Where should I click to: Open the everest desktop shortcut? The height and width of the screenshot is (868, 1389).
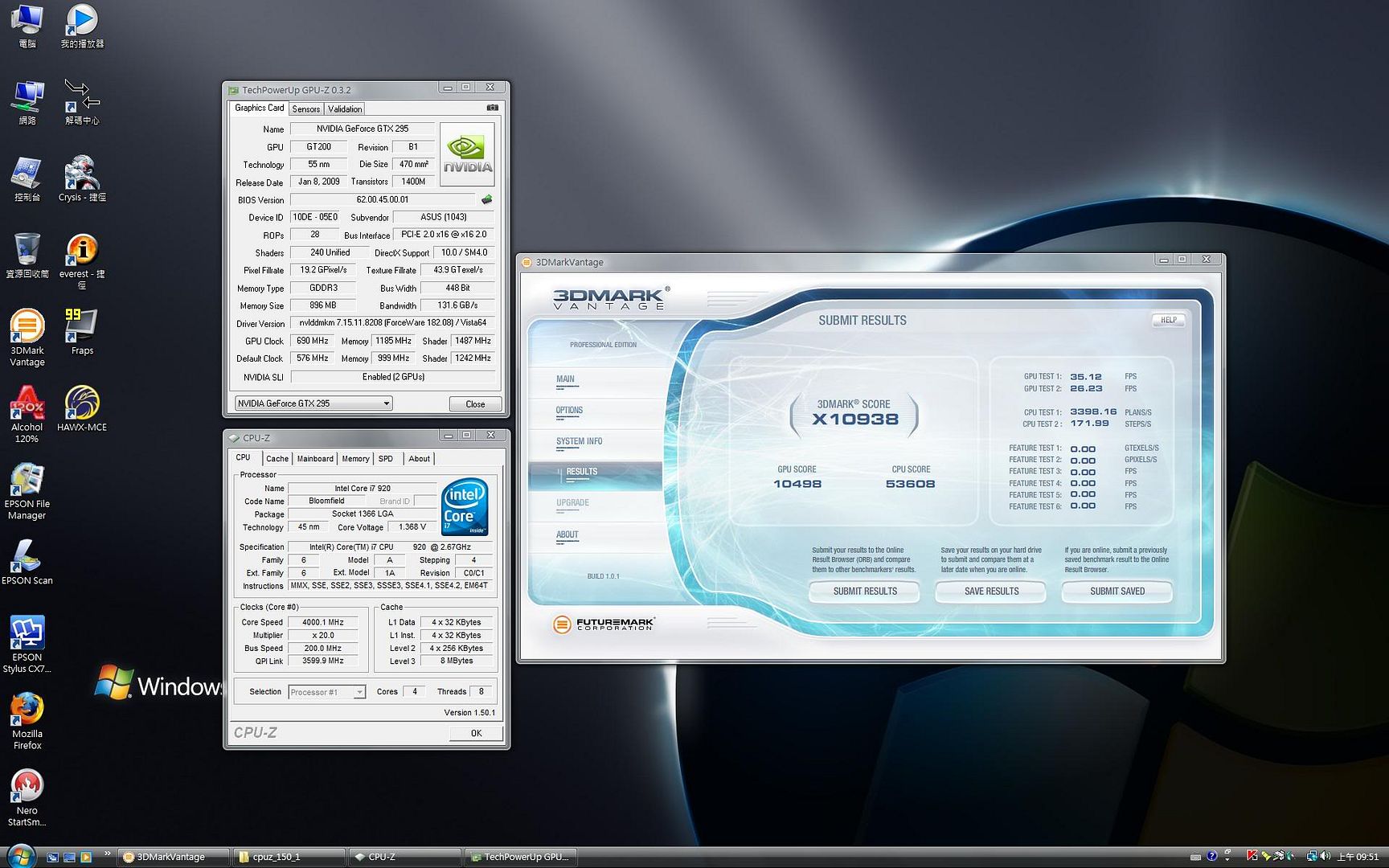tap(82, 261)
